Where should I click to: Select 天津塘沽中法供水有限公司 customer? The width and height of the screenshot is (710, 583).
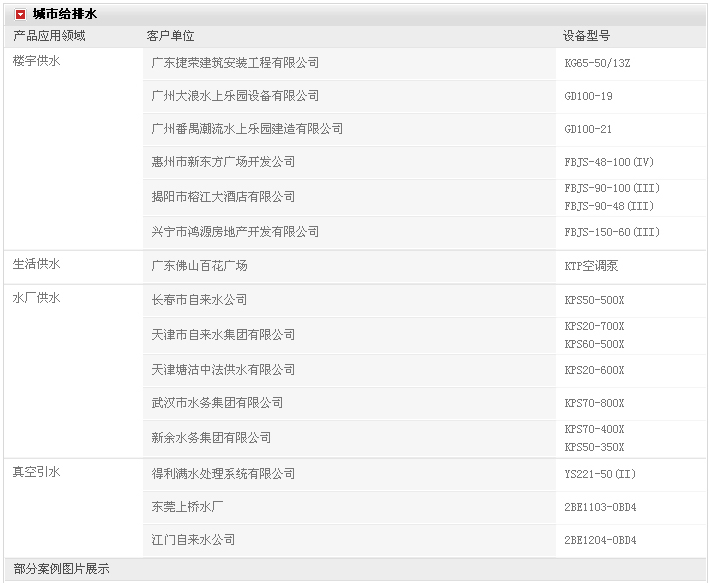[x=223, y=370]
